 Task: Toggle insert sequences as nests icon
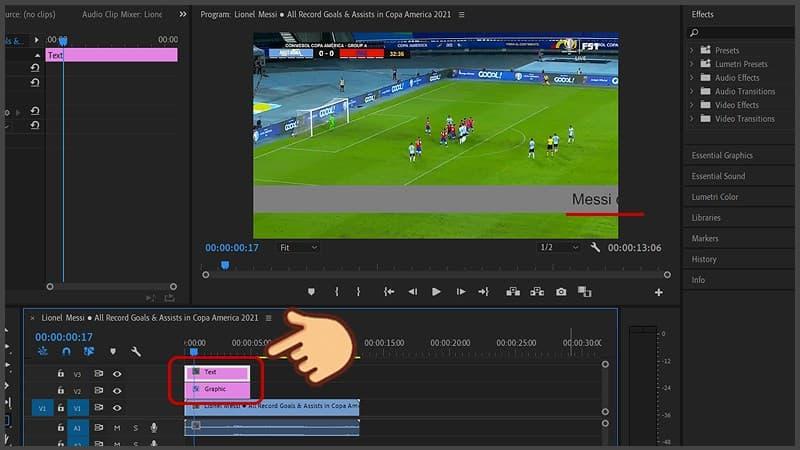click(x=43, y=351)
